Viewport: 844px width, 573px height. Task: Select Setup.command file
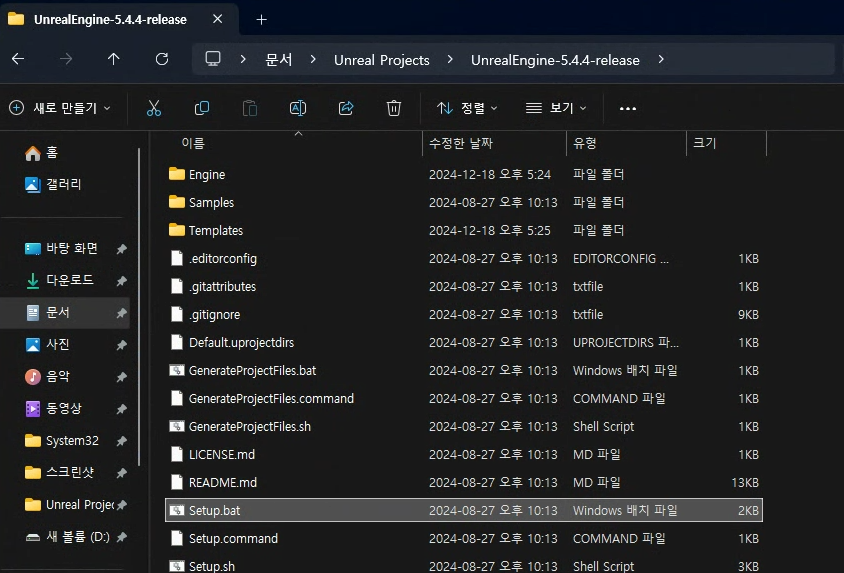click(x=463, y=538)
